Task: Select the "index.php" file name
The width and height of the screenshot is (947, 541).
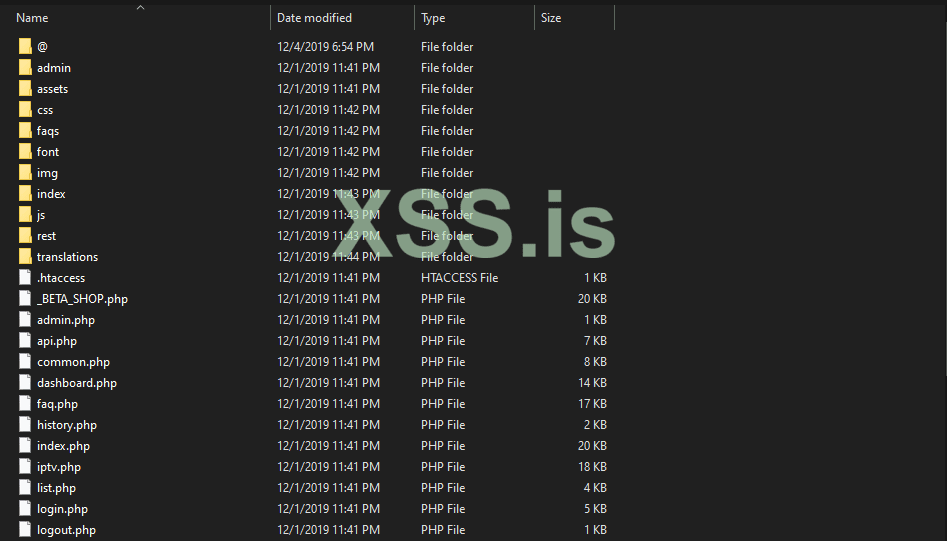Action: coord(63,446)
